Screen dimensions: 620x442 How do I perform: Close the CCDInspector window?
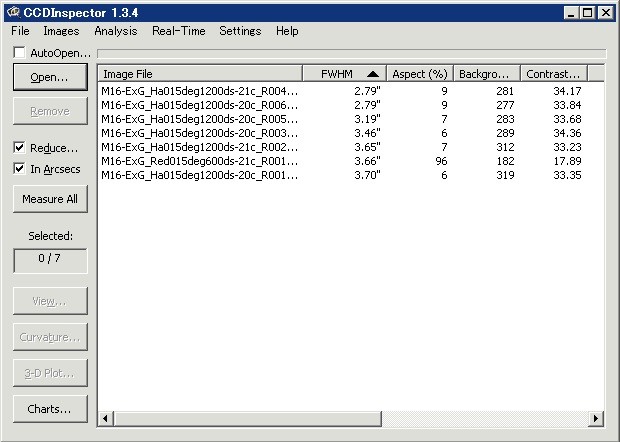click(605, 13)
